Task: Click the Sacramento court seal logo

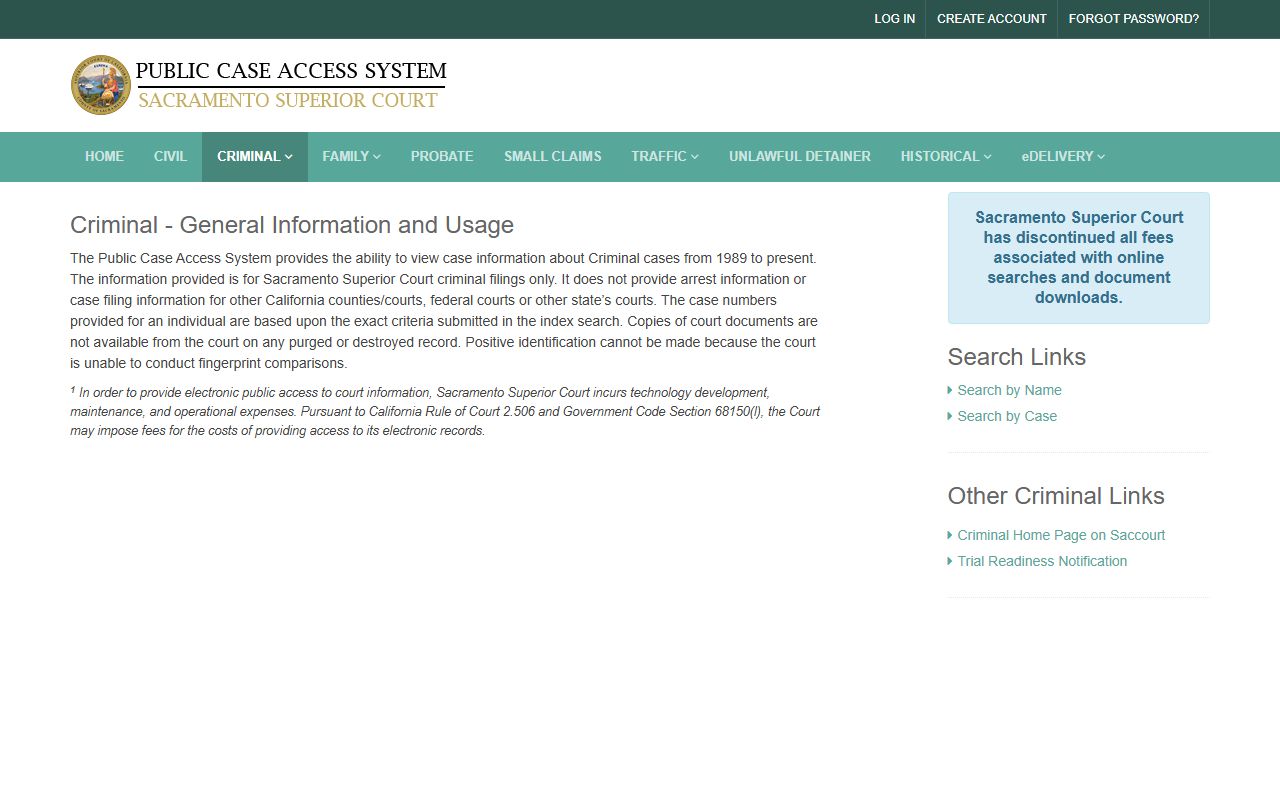Action: (x=101, y=85)
